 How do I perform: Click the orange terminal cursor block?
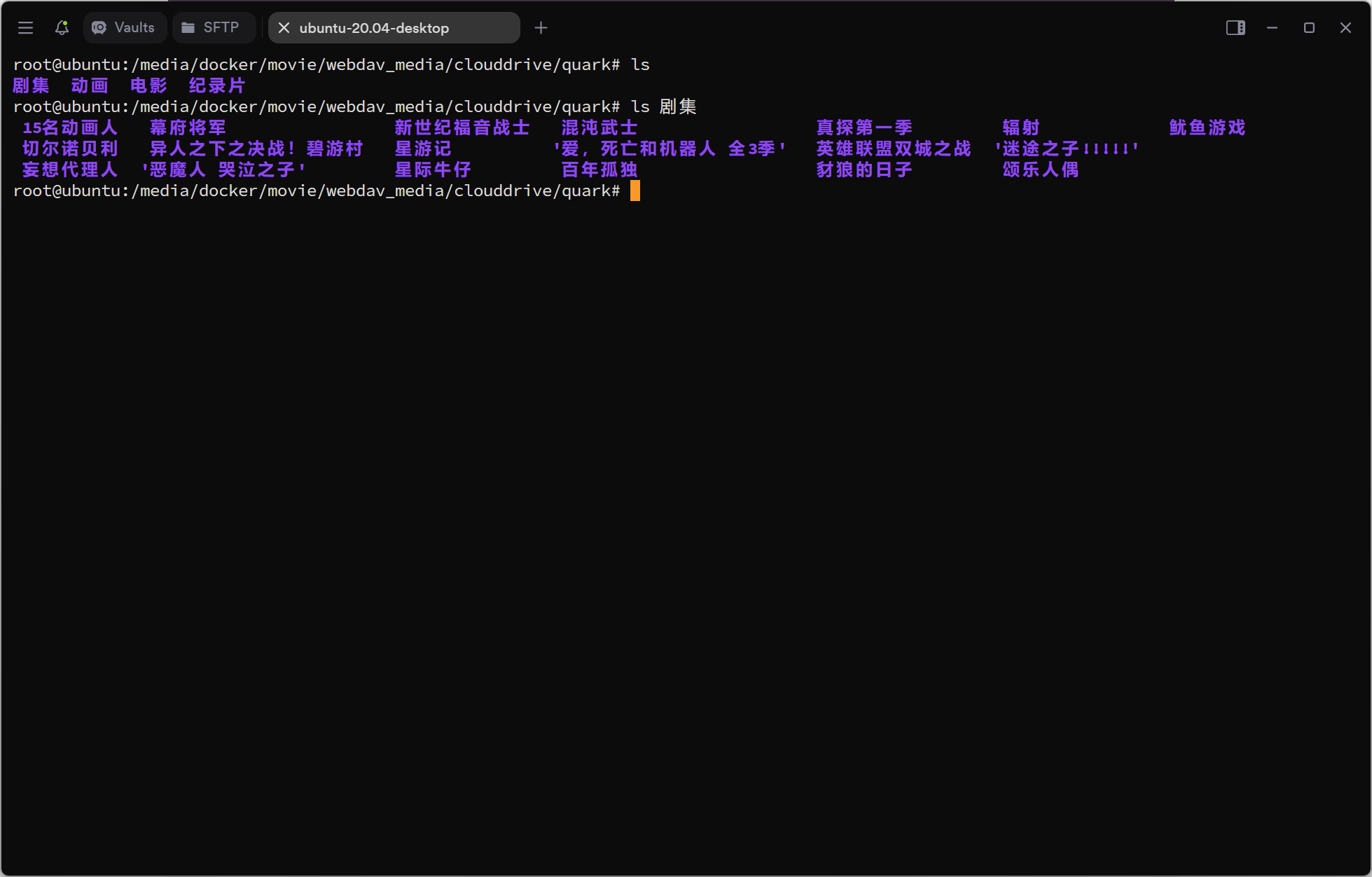[x=635, y=191]
